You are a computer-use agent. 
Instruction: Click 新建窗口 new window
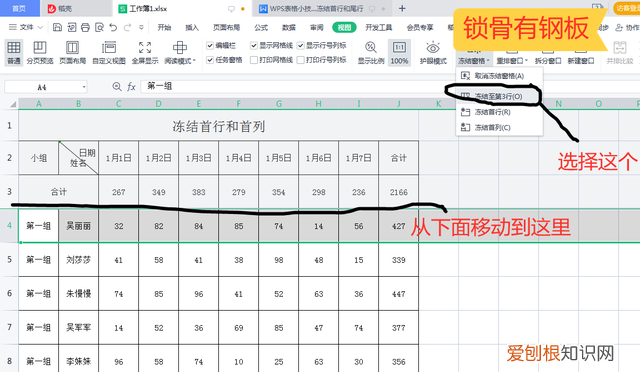pyautogui.click(x=581, y=60)
